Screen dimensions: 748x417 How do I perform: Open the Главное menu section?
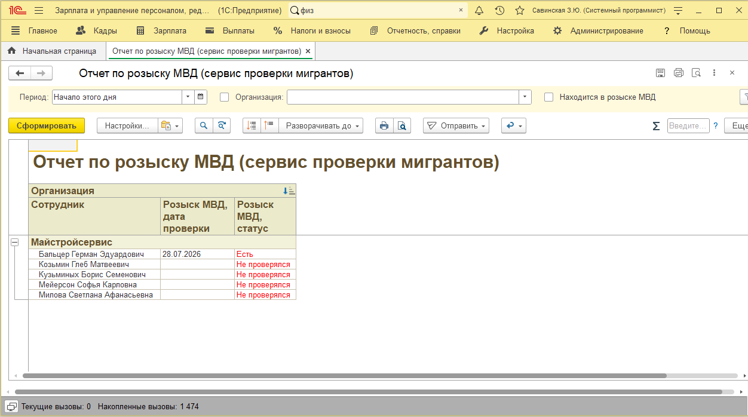(34, 31)
